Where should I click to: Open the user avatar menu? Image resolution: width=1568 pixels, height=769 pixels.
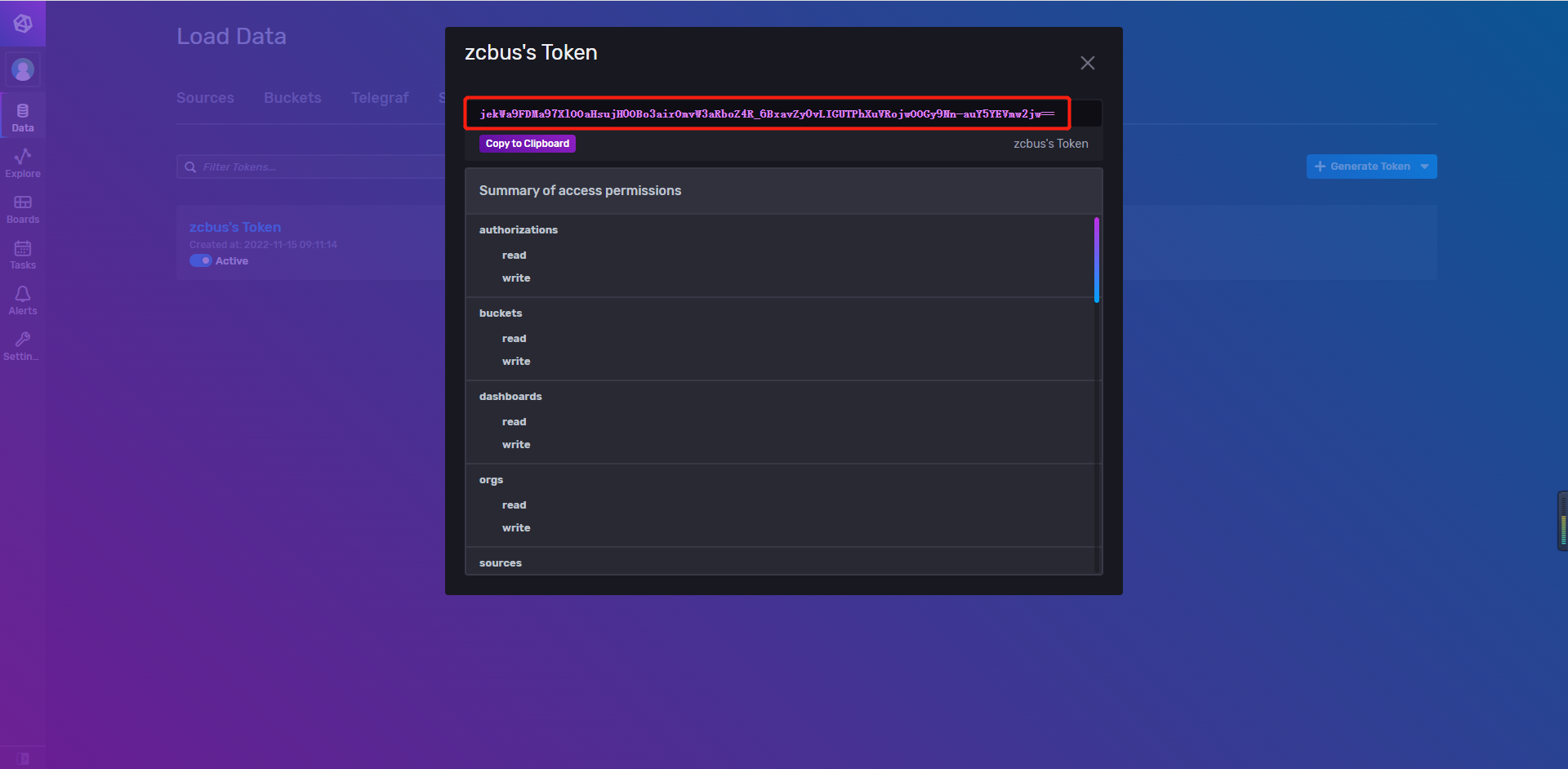click(23, 69)
